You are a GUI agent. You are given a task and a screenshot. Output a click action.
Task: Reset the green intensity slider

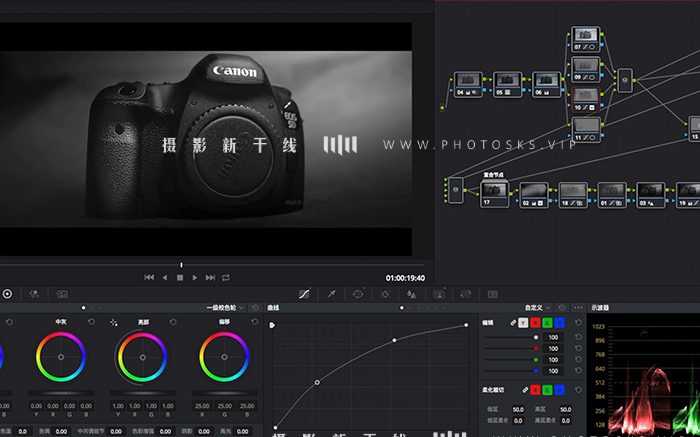click(579, 360)
